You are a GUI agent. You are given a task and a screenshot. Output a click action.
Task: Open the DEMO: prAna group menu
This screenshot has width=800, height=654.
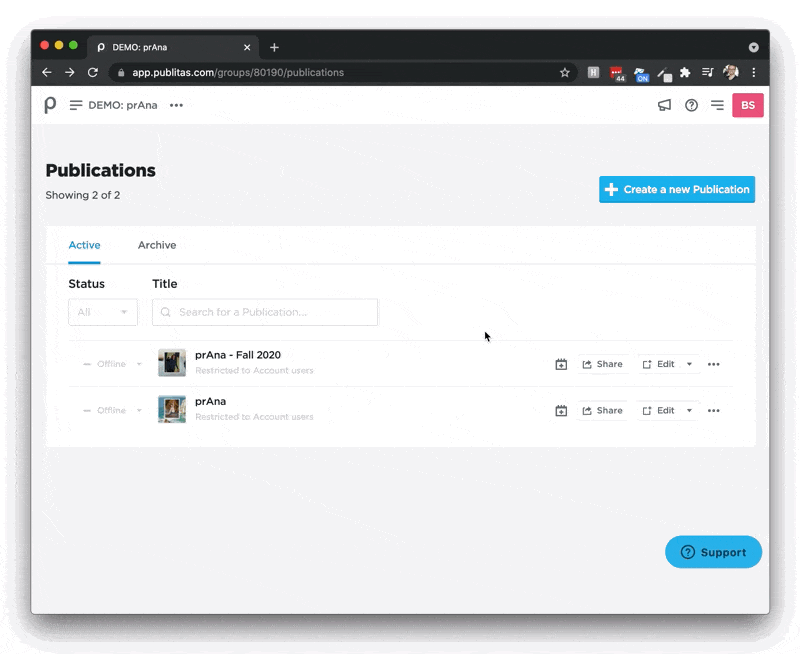(x=113, y=105)
